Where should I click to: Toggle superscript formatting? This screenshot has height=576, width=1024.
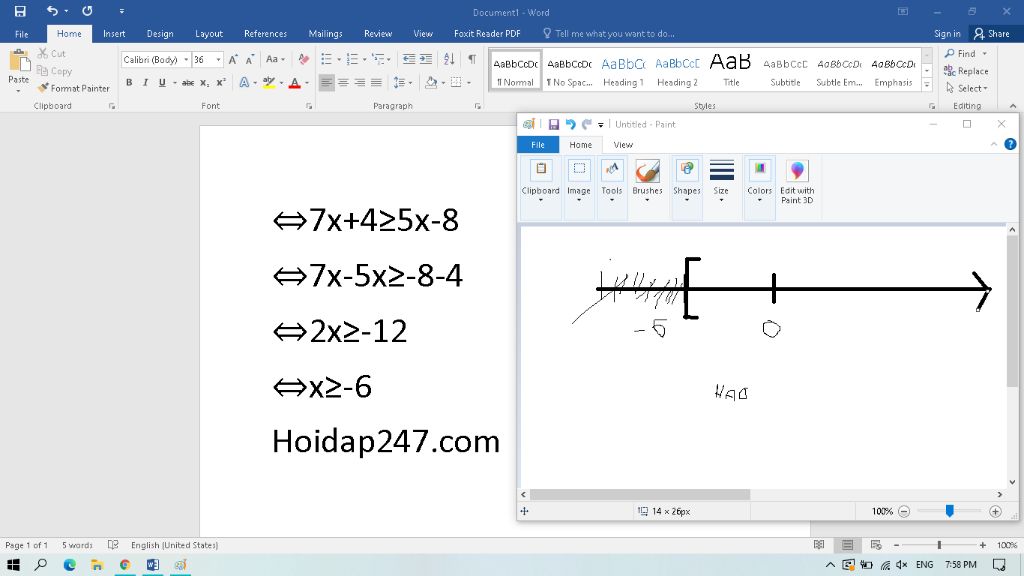pyautogui.click(x=221, y=82)
